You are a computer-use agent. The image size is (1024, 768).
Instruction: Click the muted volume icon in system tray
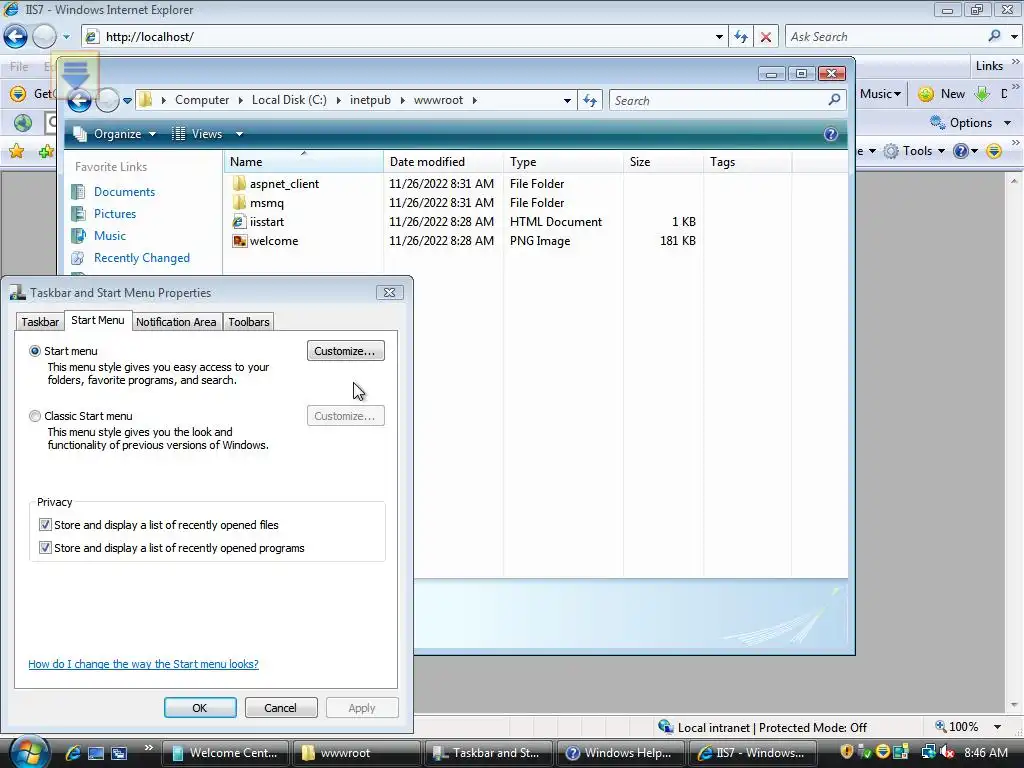pyautogui.click(x=946, y=752)
